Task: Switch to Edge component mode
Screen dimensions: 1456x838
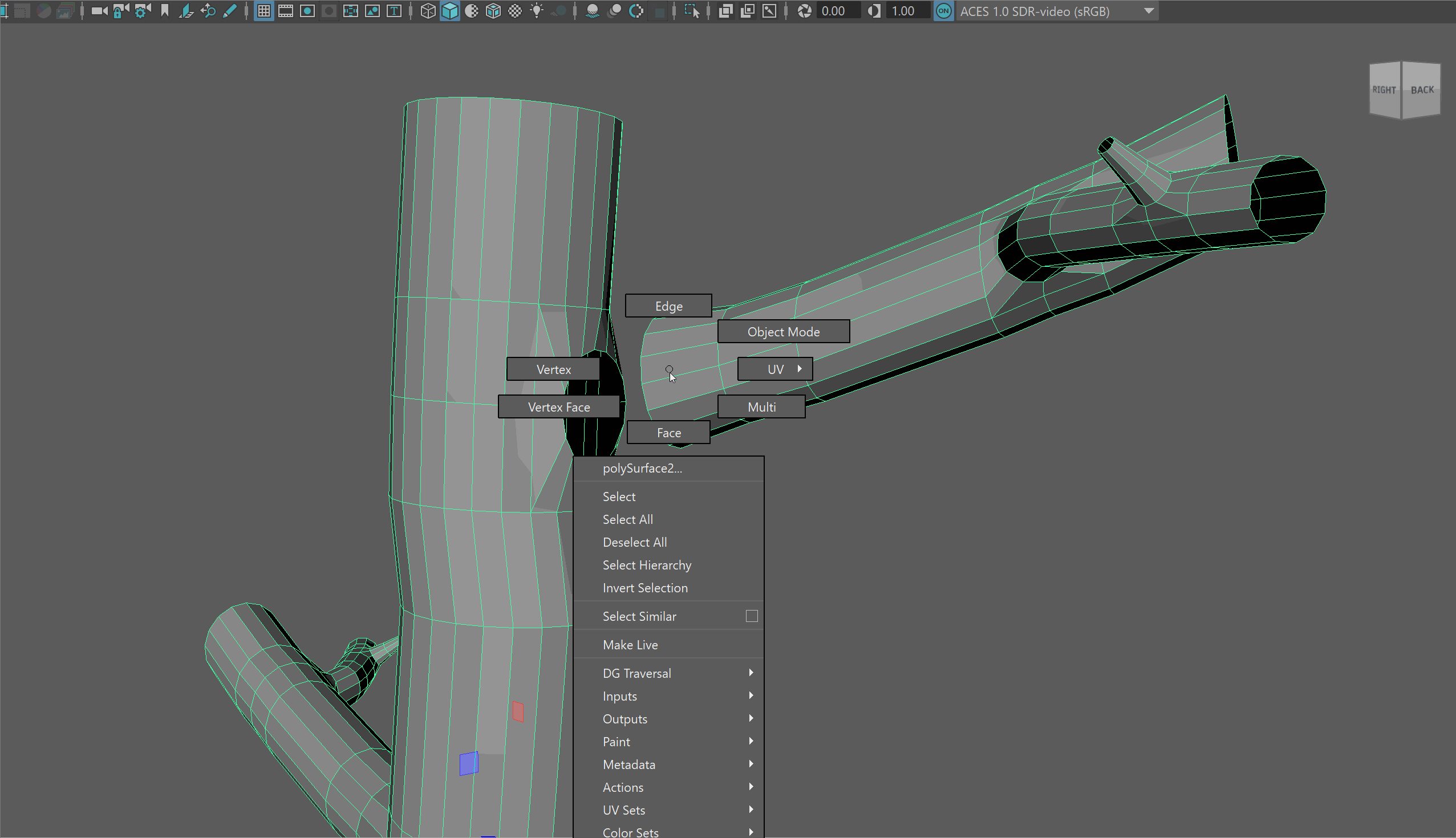Action: [x=668, y=306]
